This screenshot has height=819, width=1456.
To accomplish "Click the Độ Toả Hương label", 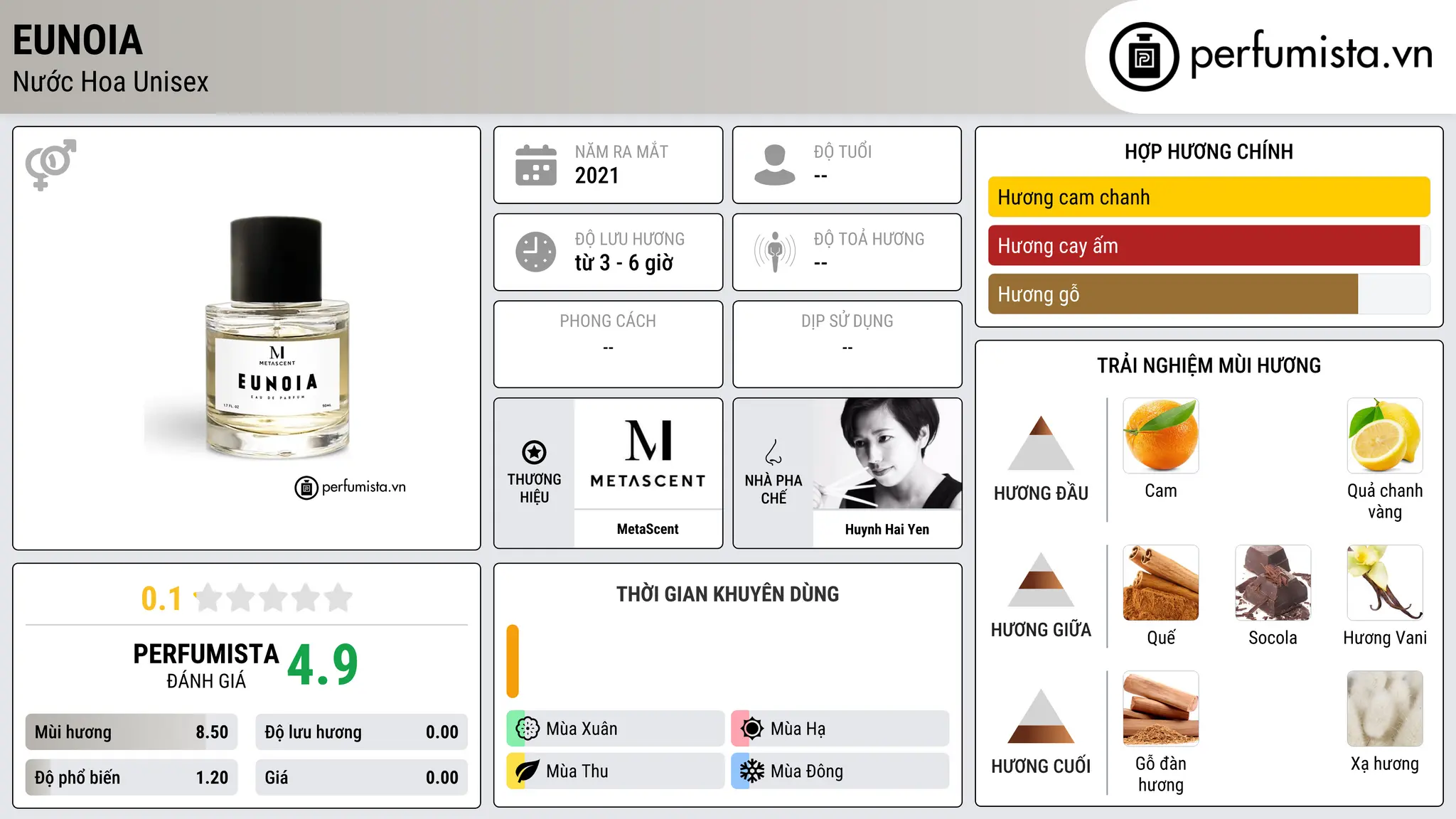I will click(x=869, y=239).
